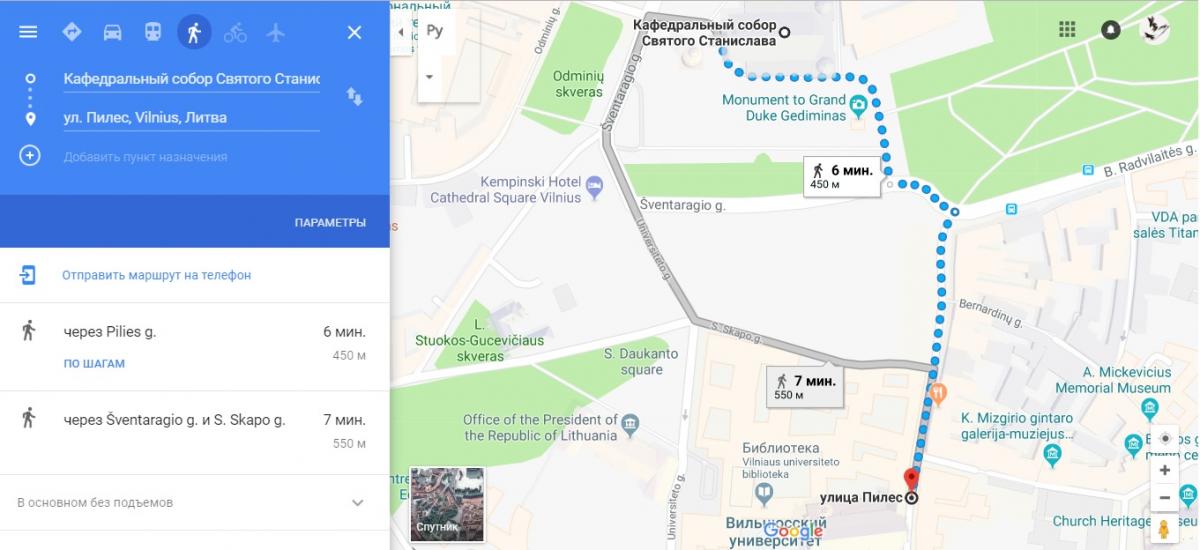Open Google apps grid
The image size is (1200, 550).
click(x=1067, y=29)
